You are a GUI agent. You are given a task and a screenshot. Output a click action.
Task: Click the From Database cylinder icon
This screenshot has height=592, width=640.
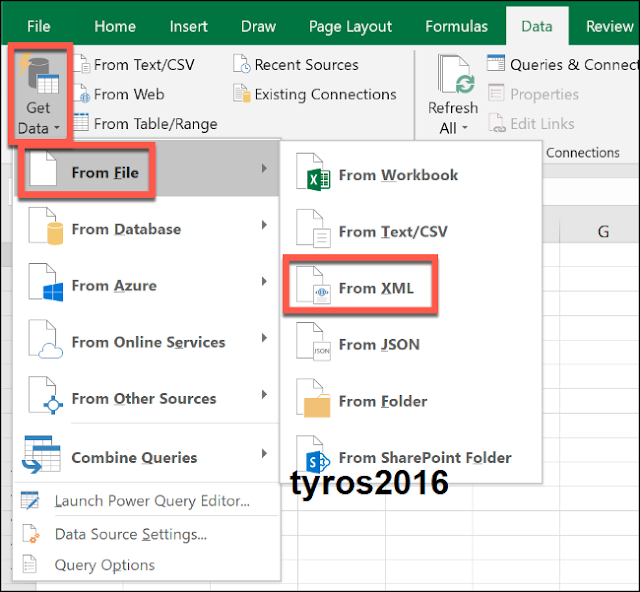46,226
